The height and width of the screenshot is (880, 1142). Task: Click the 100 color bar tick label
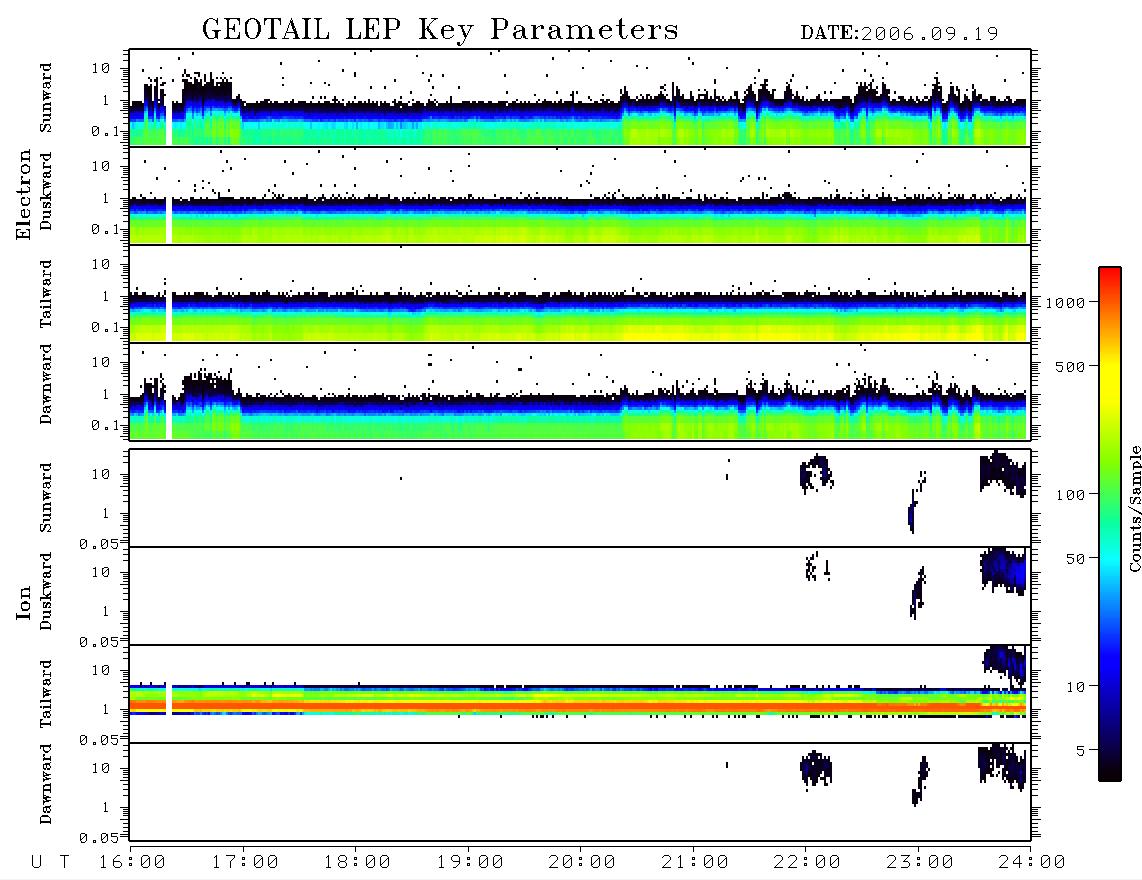(1071, 495)
